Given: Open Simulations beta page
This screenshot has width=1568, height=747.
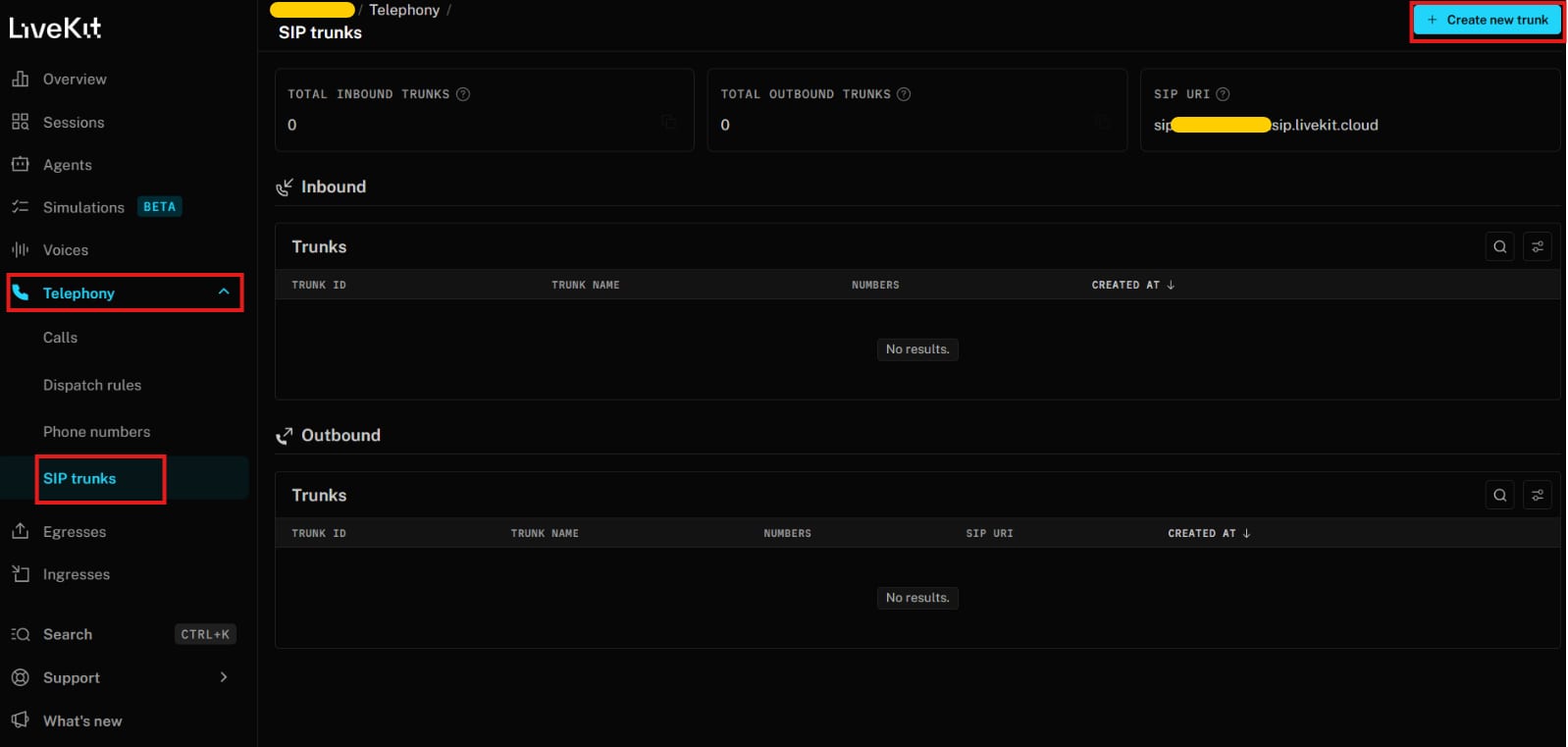Looking at the screenshot, I should (x=83, y=207).
